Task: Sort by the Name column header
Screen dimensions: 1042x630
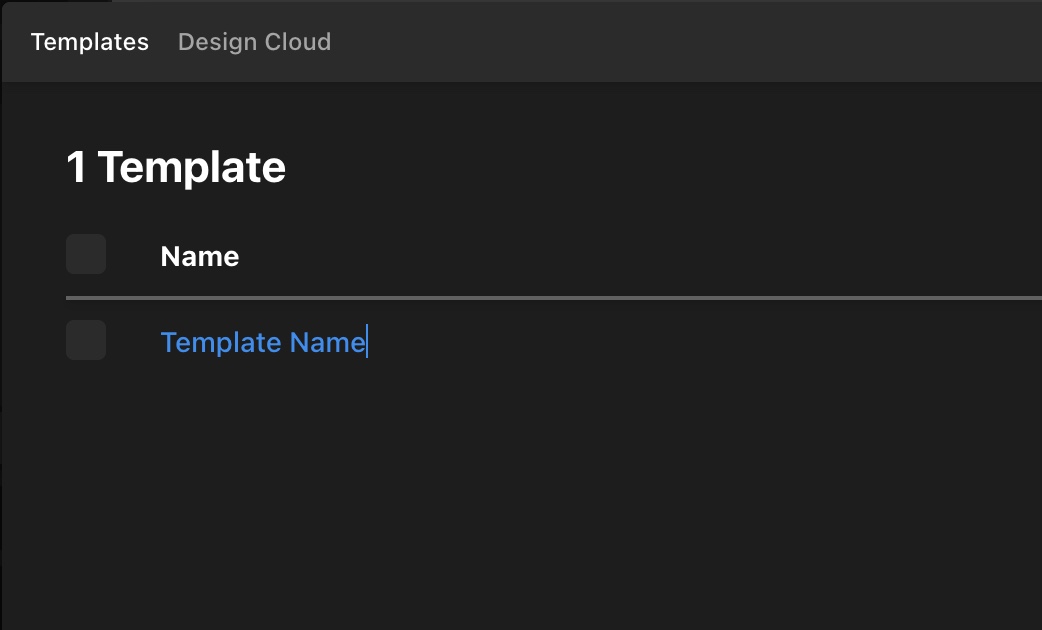Action: click(x=200, y=257)
